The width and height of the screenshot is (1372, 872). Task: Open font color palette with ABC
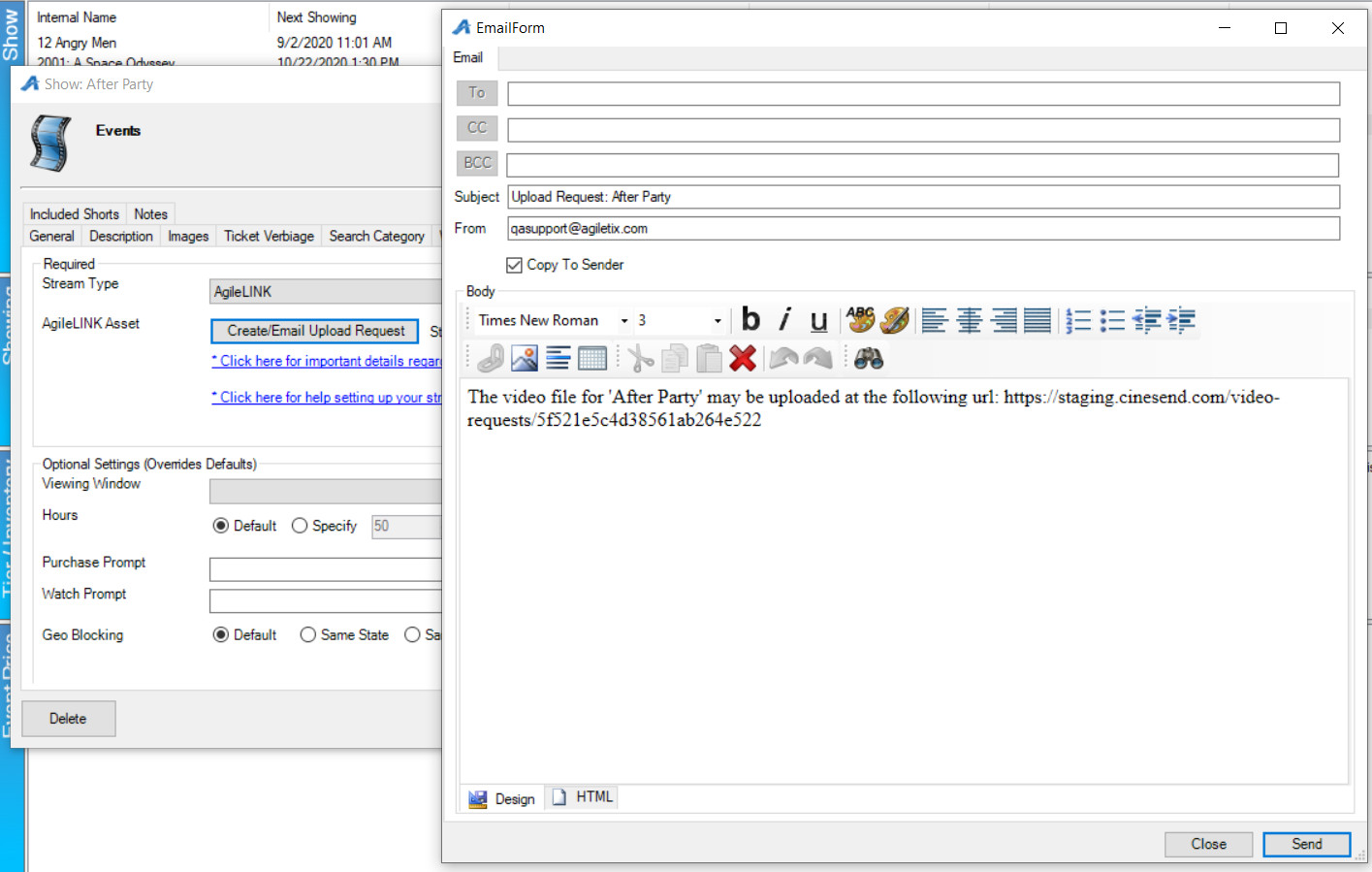pyautogui.click(x=860, y=320)
